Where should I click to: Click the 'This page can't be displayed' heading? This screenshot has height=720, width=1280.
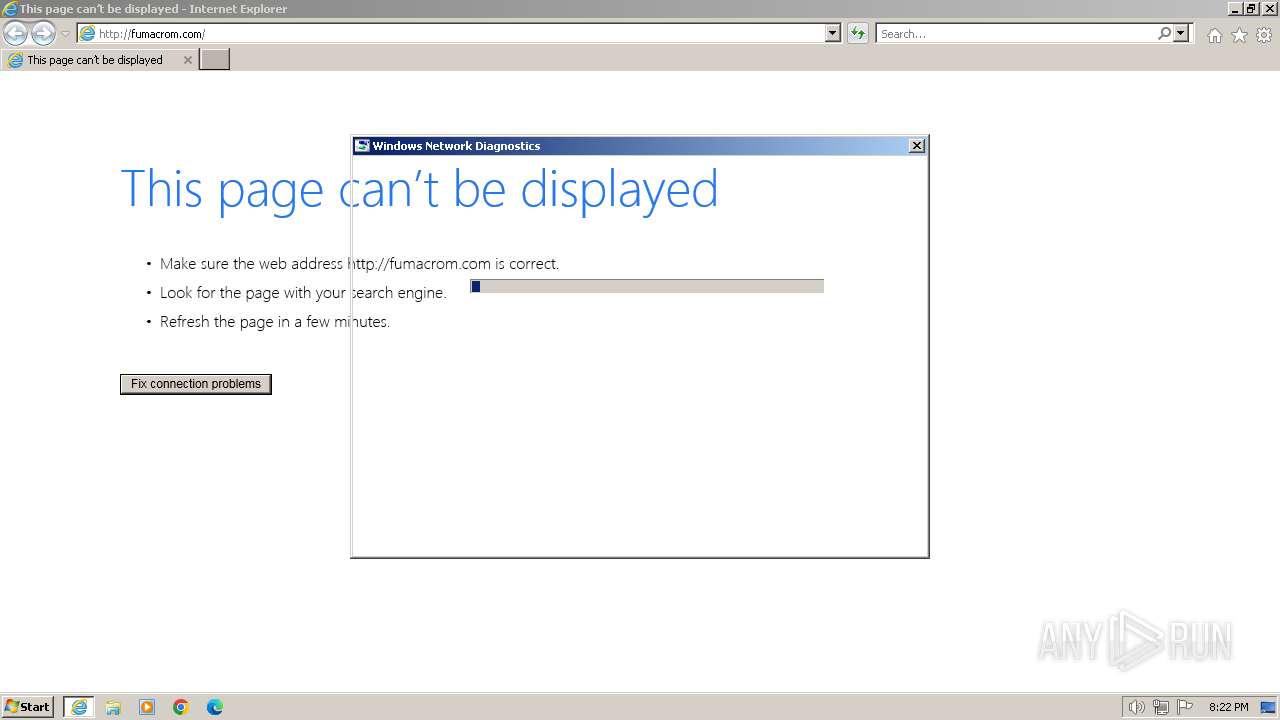(419, 189)
